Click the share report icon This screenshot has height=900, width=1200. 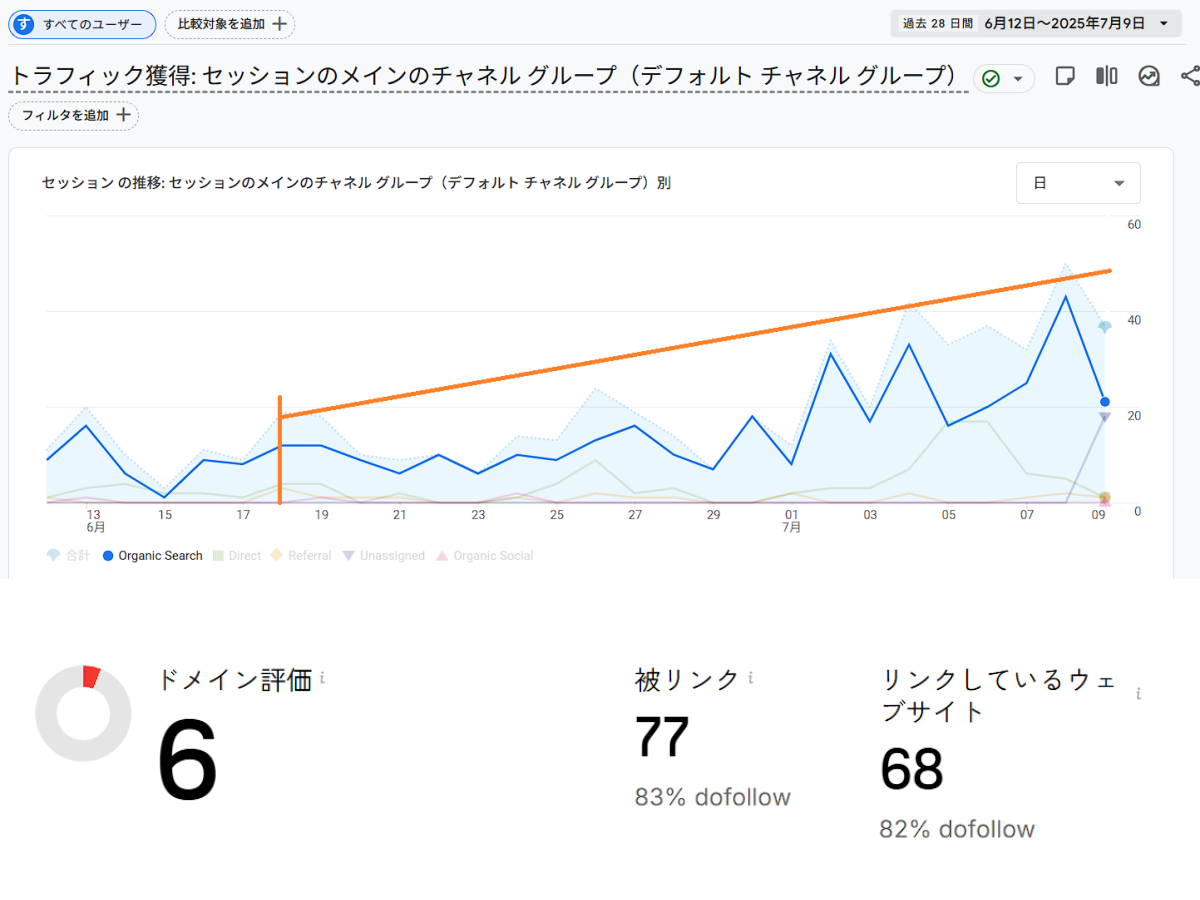coord(1189,77)
